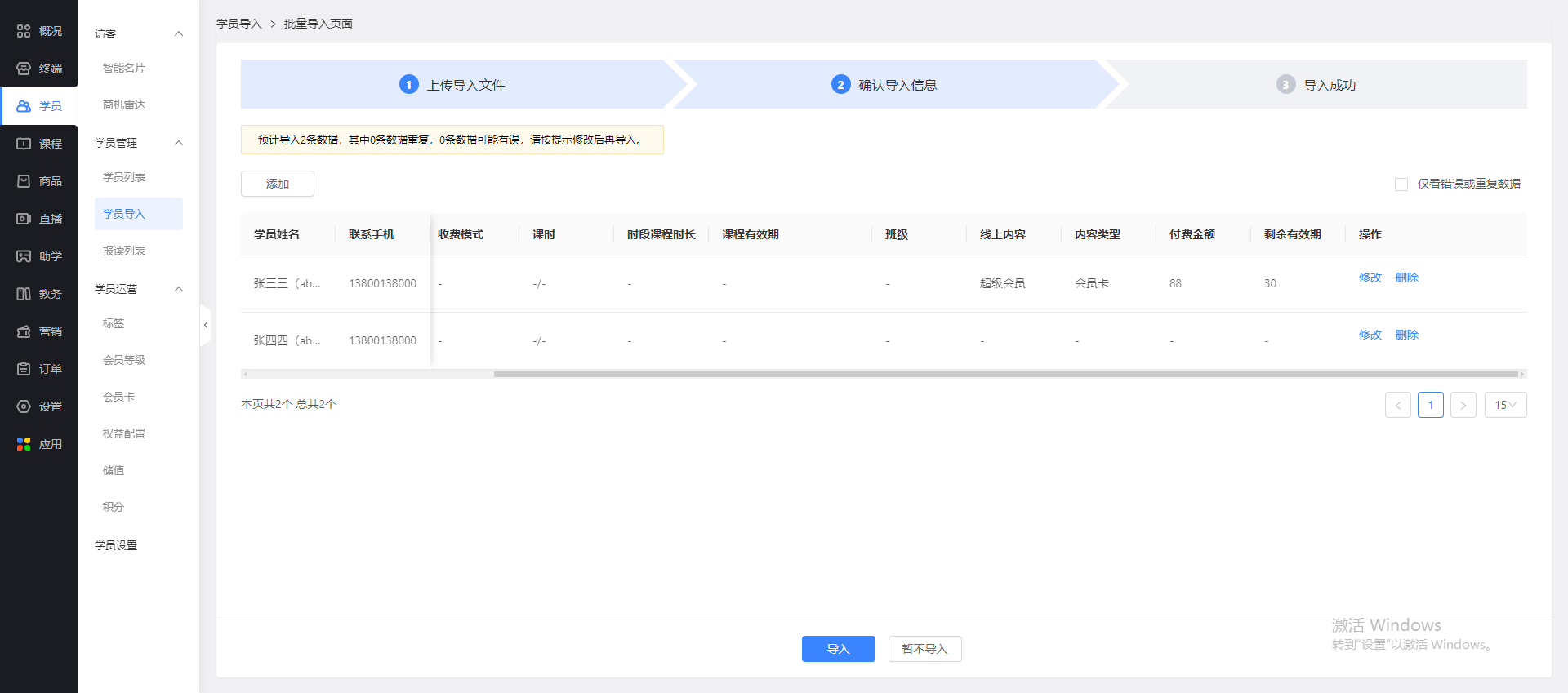This screenshot has width=1568, height=693.
Task: Toggle 仅看错误或重复数据 checkbox
Action: [x=1401, y=184]
